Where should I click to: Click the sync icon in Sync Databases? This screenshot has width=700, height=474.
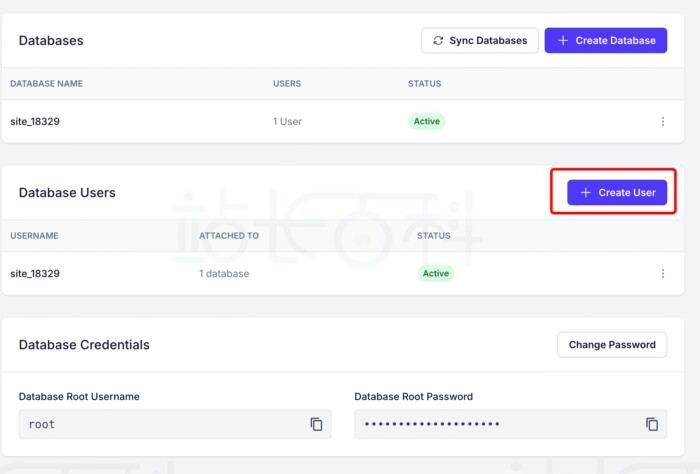[438, 40]
